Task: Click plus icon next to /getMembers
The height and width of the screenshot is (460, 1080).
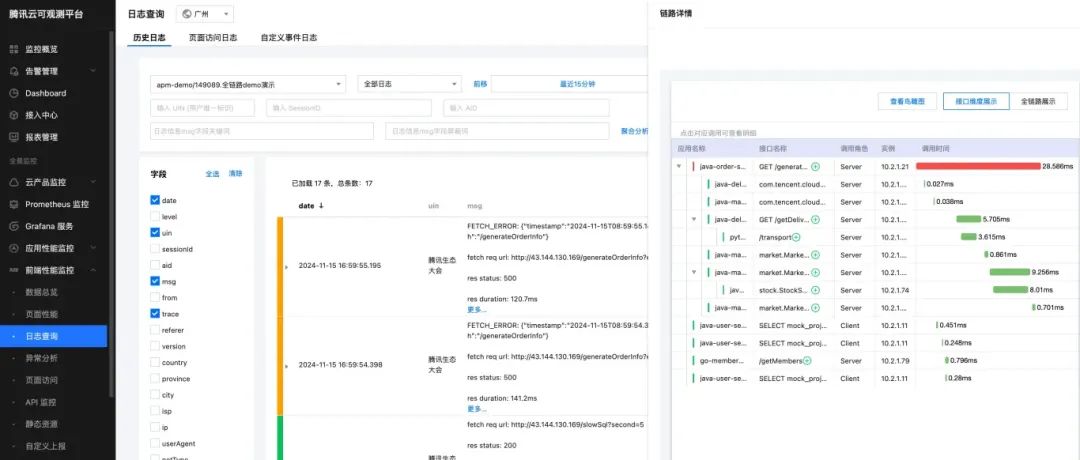Action: (807, 361)
